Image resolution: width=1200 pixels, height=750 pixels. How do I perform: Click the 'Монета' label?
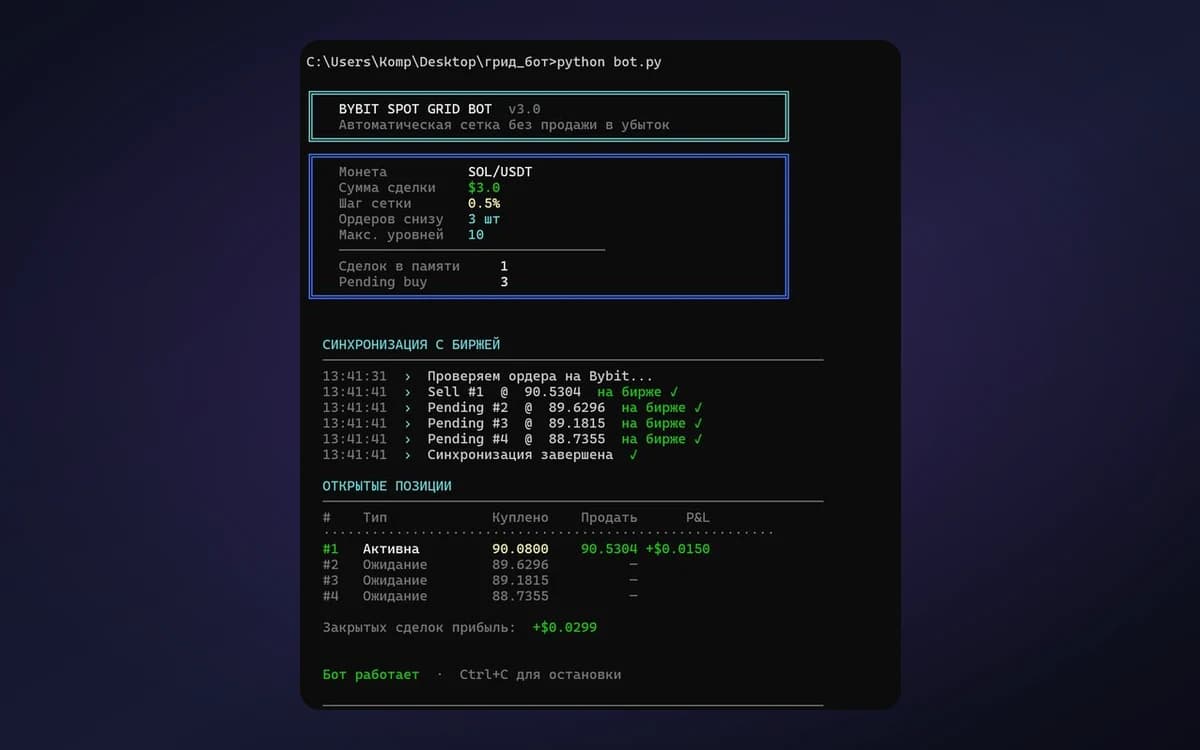tap(363, 172)
